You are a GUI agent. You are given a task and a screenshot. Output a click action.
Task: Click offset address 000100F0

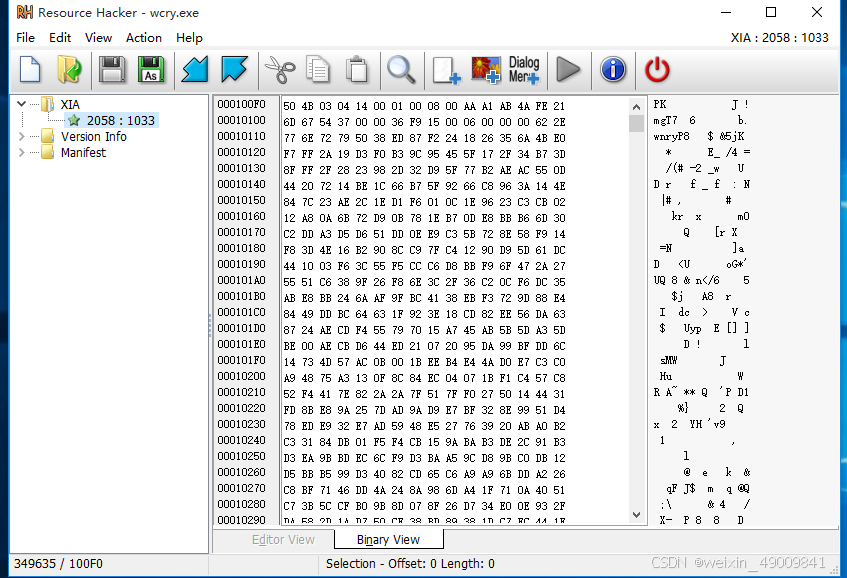click(241, 104)
